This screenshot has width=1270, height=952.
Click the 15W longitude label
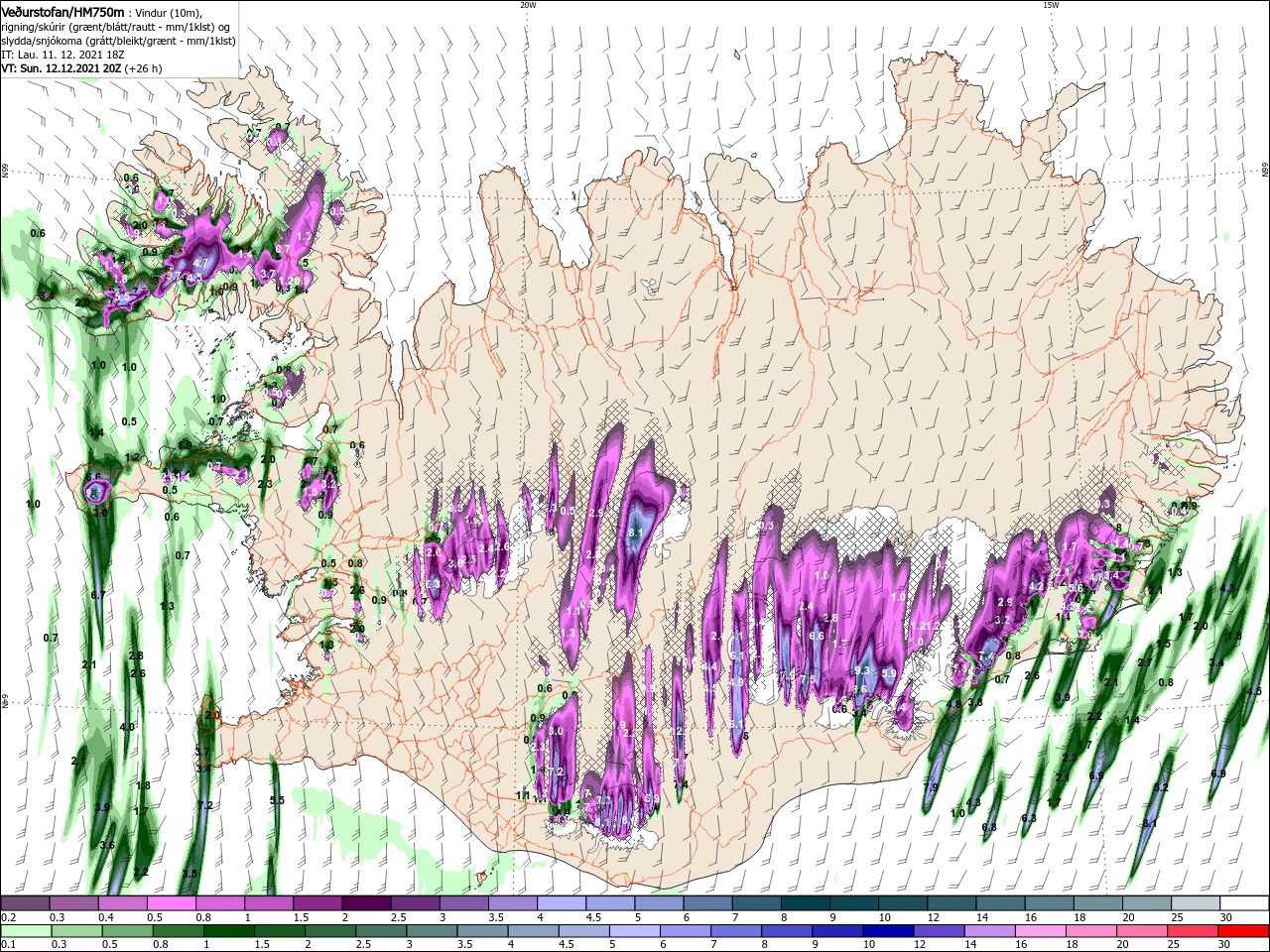pyautogui.click(x=1051, y=5)
